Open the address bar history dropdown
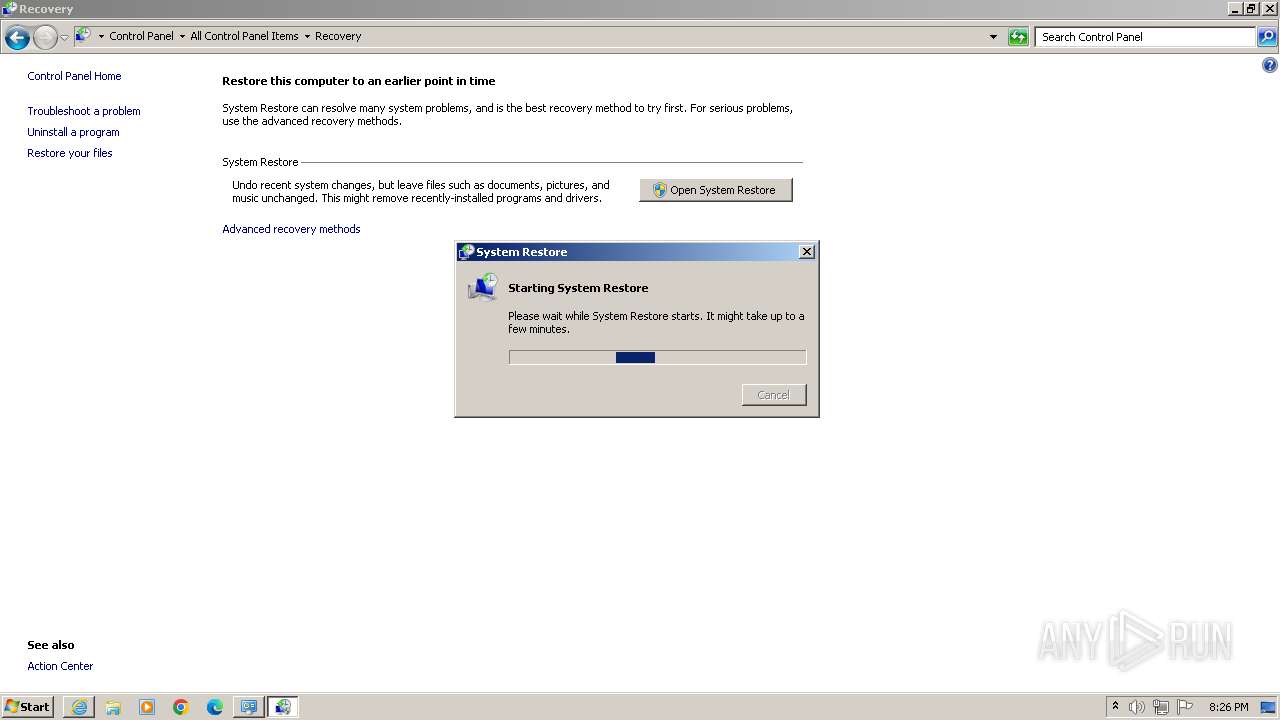This screenshot has width=1280, height=720. click(993, 37)
